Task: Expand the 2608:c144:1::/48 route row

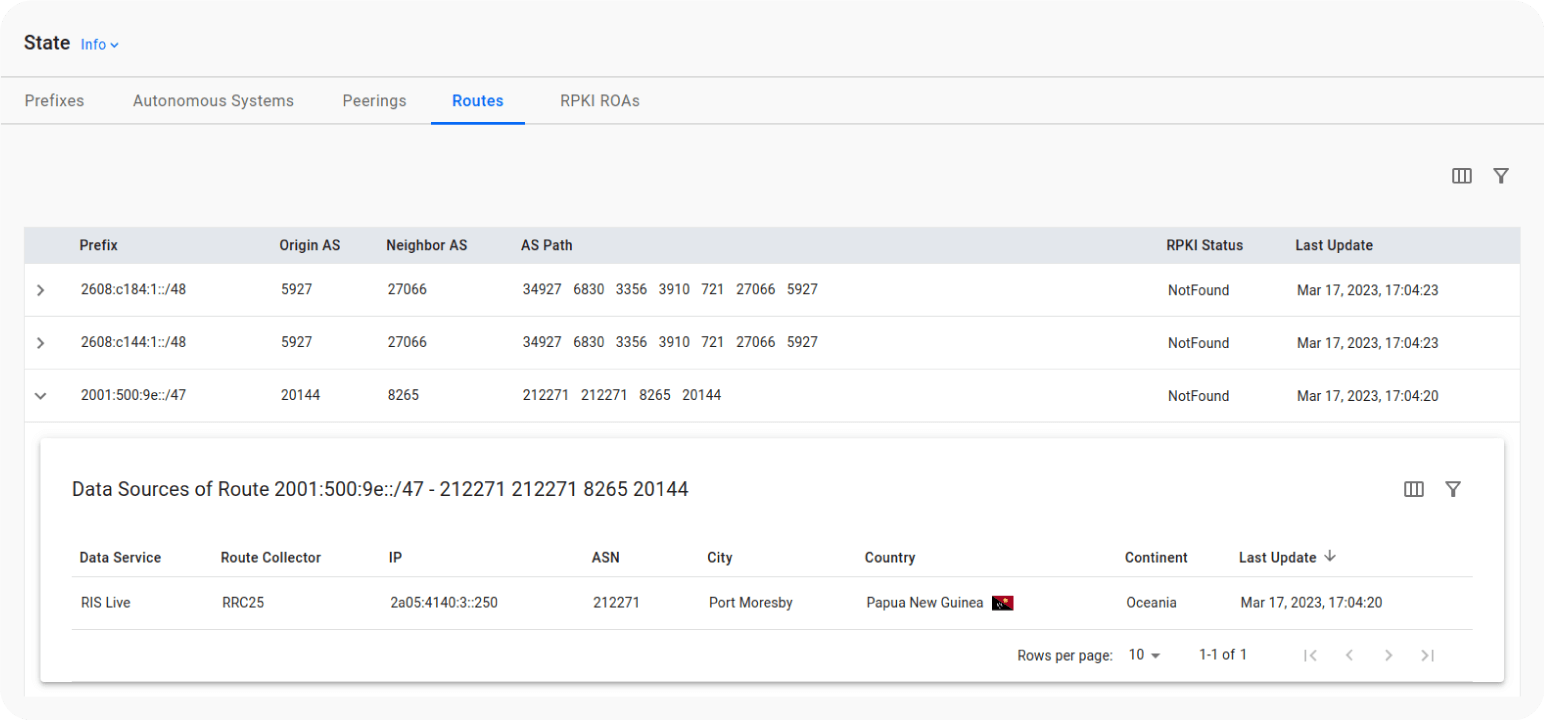Action: click(40, 343)
